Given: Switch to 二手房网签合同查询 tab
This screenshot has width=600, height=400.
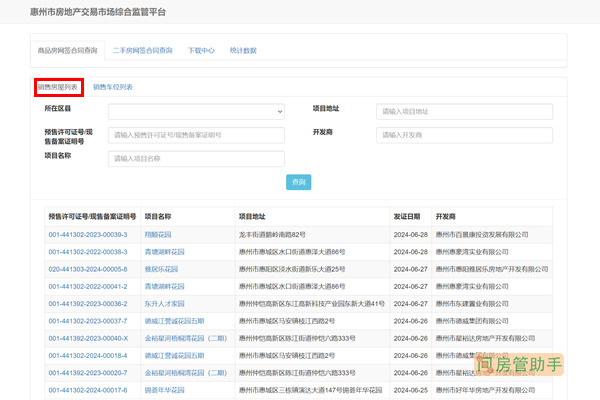Looking at the screenshot, I should coord(142,51).
